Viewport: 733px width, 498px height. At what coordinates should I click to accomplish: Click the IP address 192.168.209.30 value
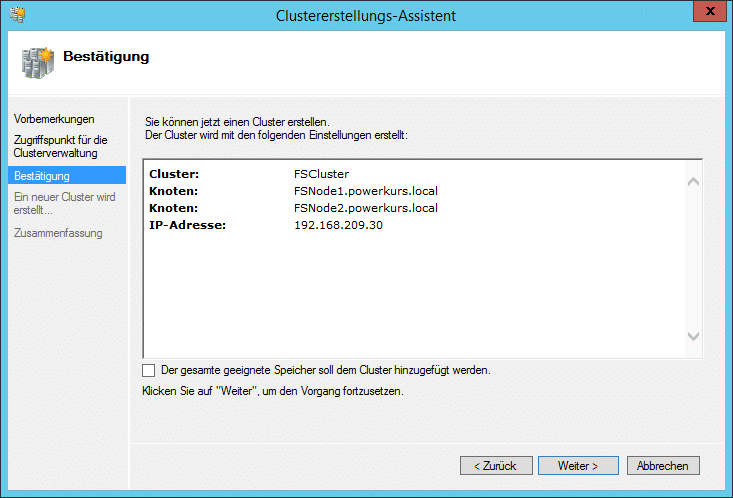coord(338,225)
